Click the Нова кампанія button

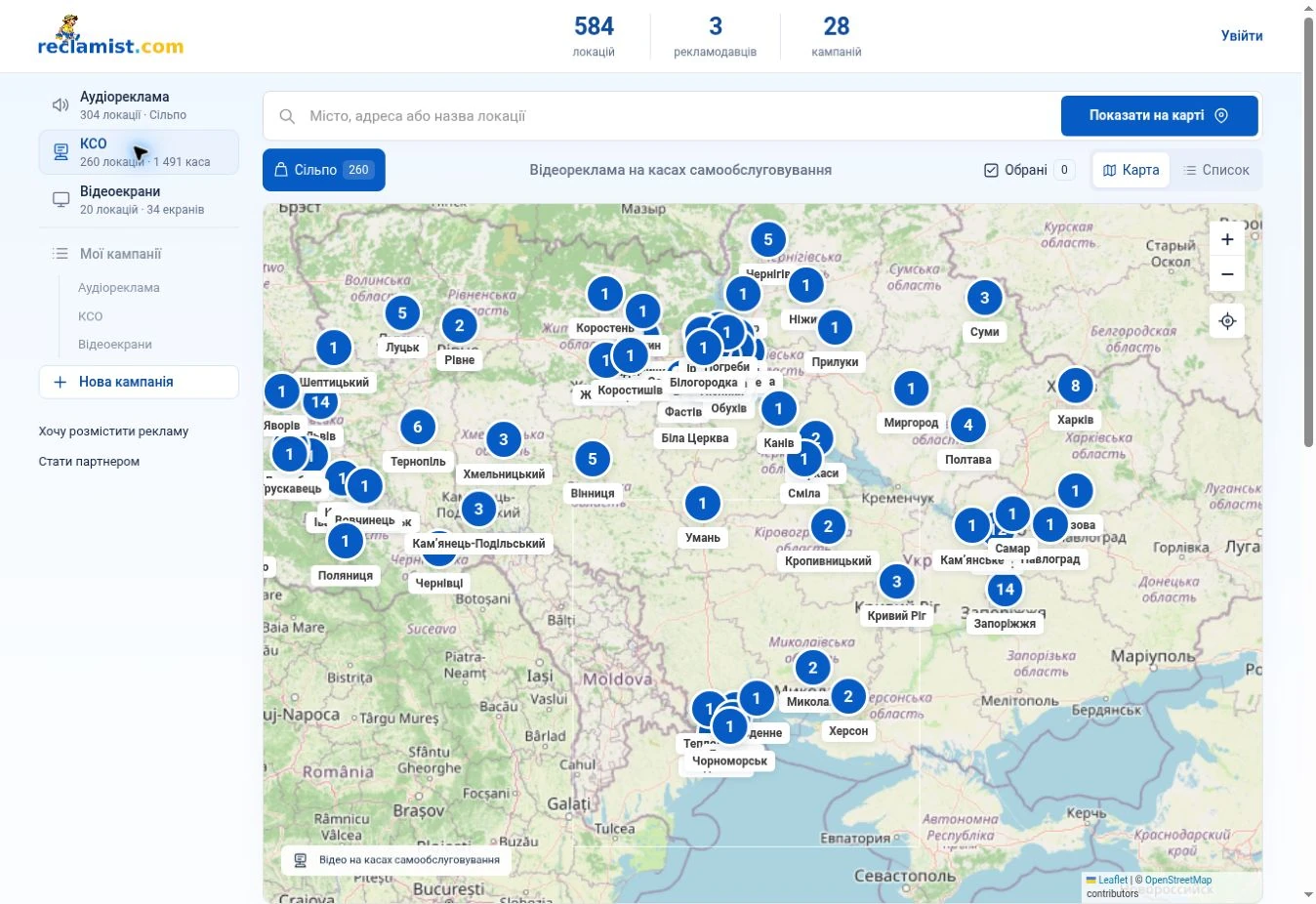139,382
